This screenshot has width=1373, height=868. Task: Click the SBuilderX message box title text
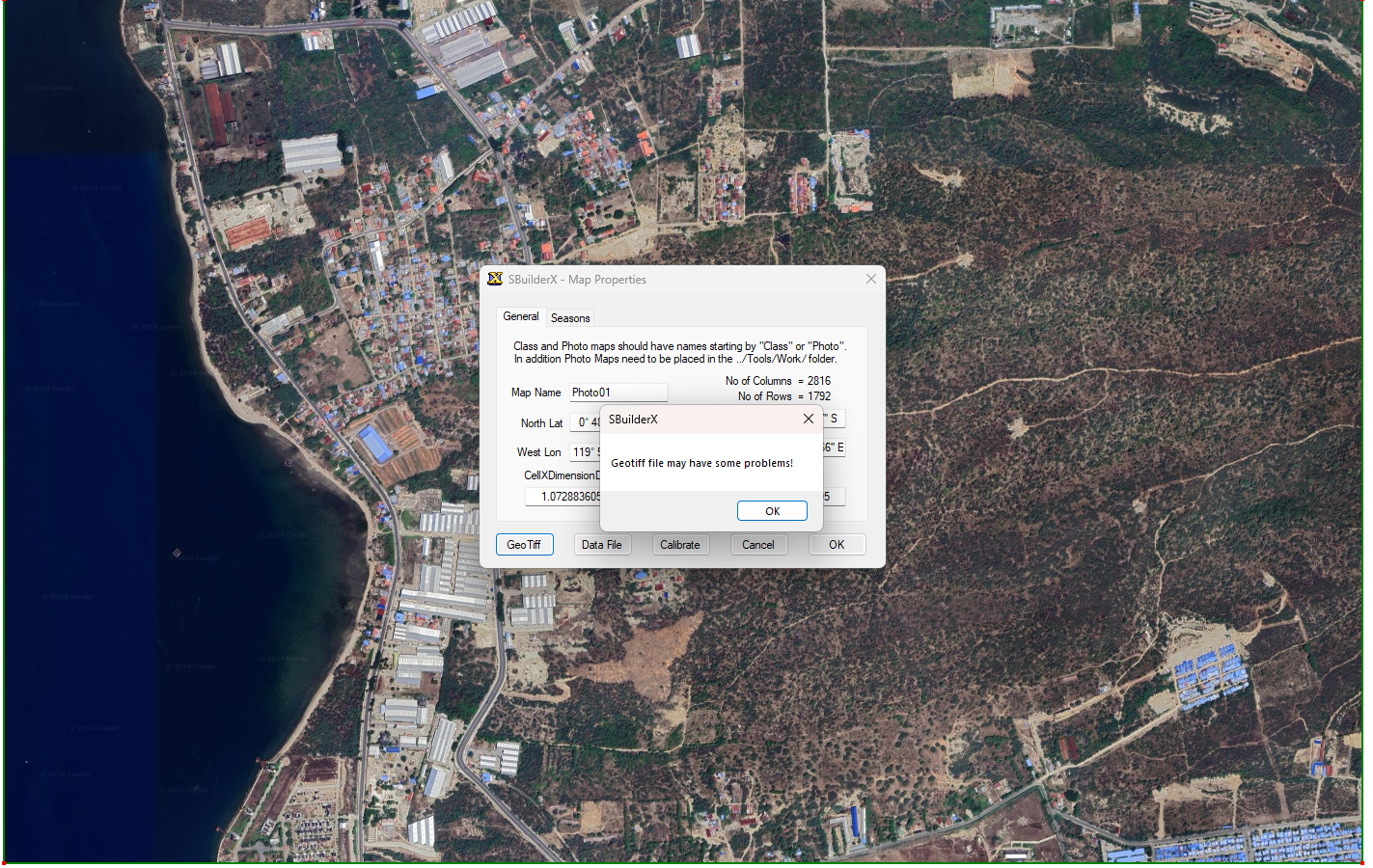(x=633, y=420)
